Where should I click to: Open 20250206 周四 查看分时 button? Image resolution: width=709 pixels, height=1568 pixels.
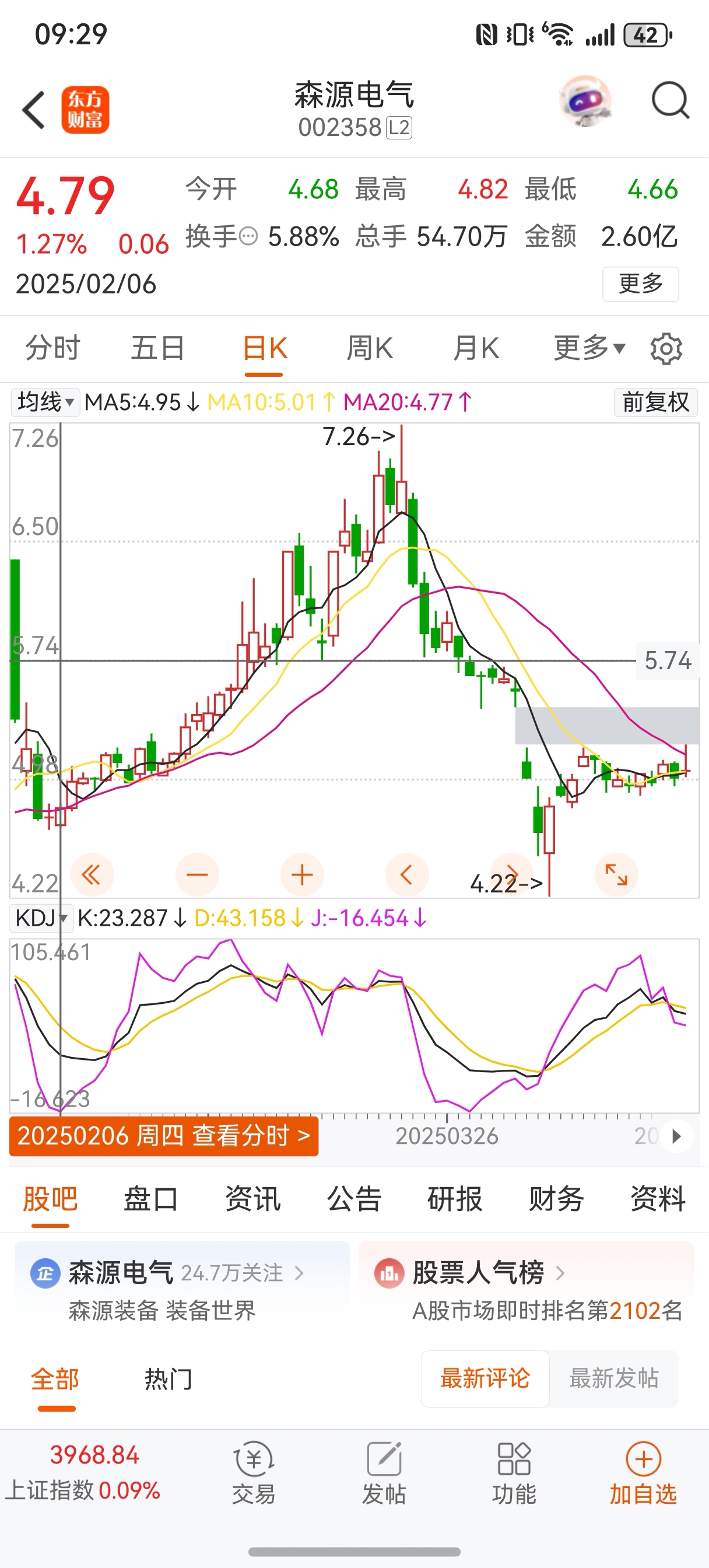pos(164,1136)
